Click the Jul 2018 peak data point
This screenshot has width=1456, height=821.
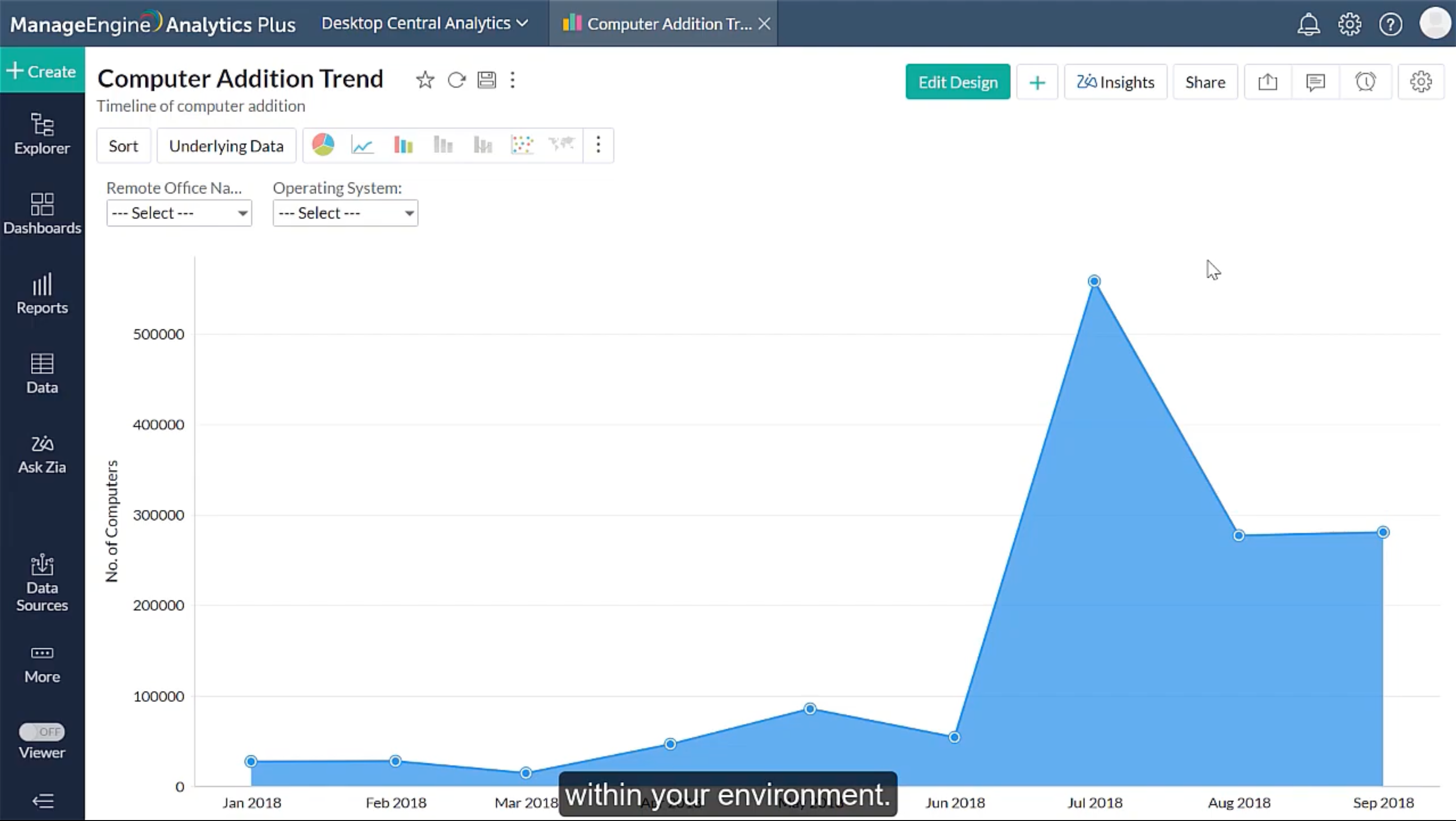click(1094, 281)
